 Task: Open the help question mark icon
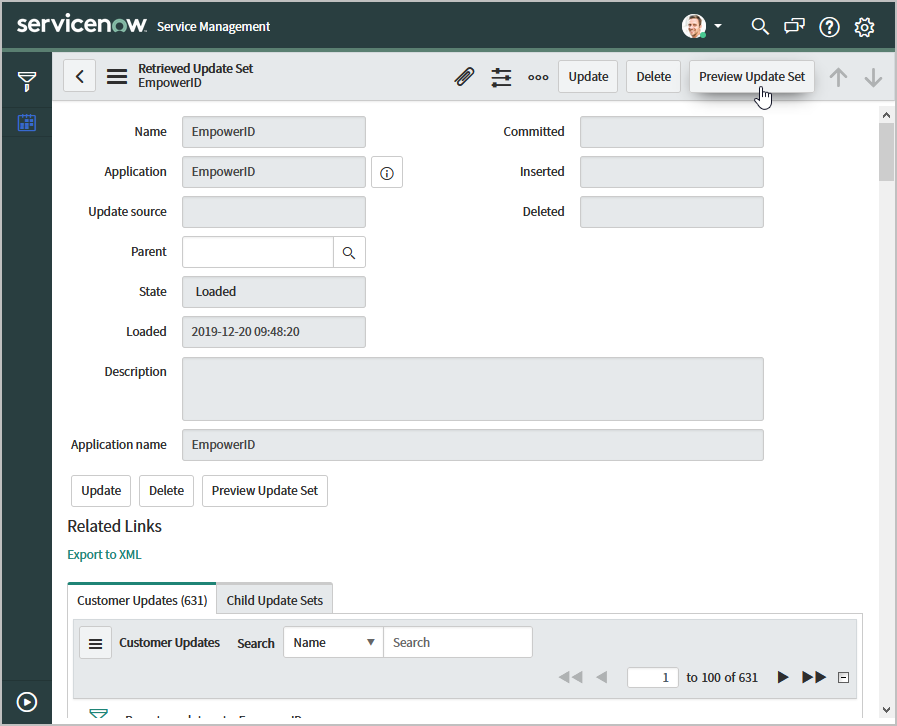click(829, 27)
